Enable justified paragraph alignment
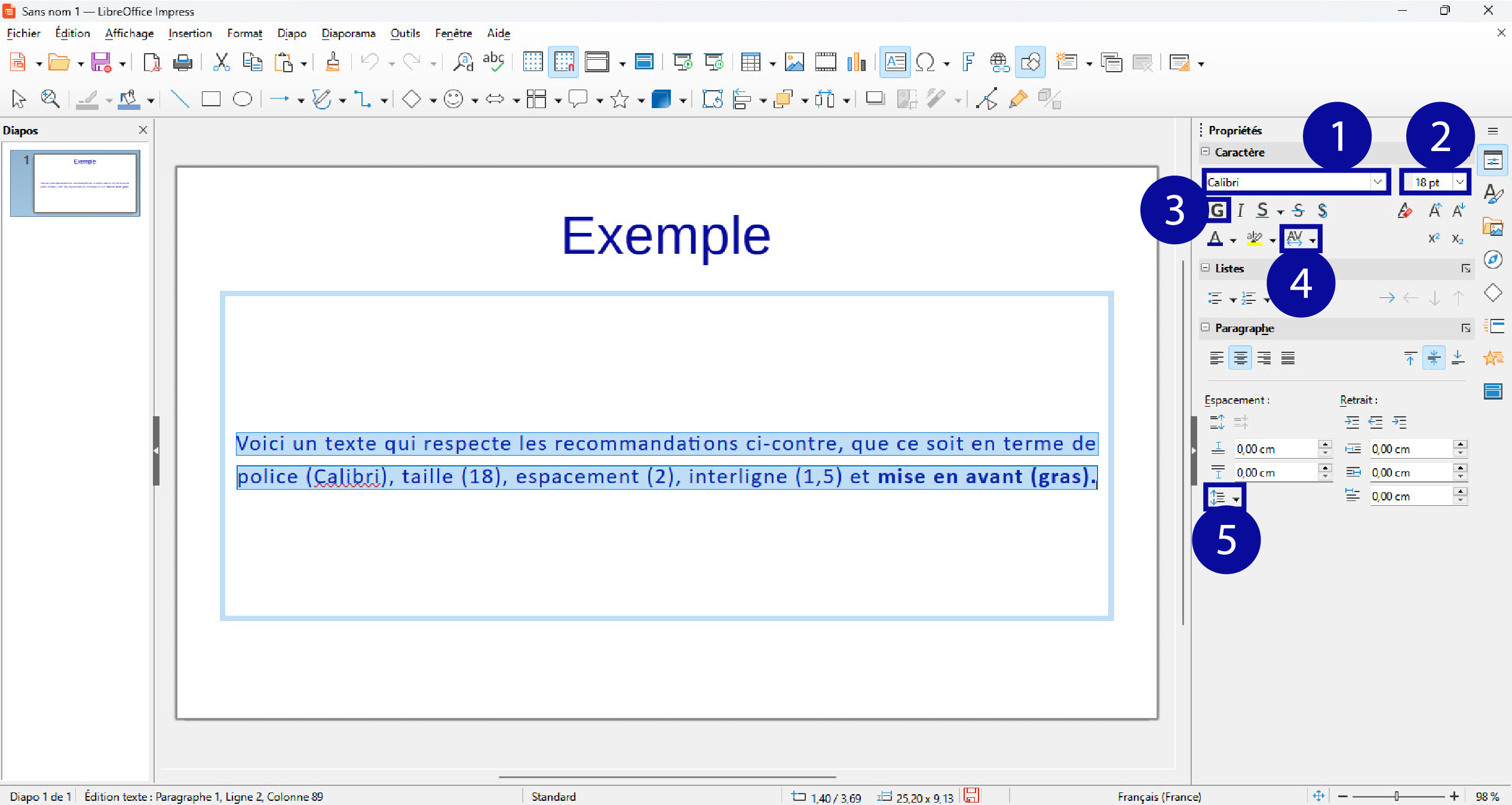 click(1287, 358)
